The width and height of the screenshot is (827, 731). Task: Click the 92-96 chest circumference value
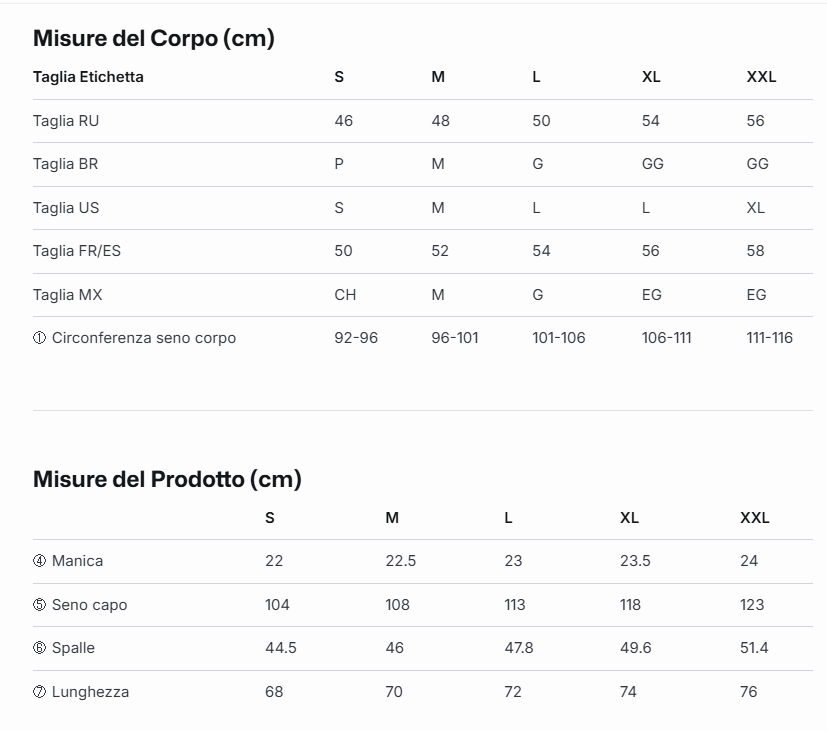pyautogui.click(x=356, y=338)
